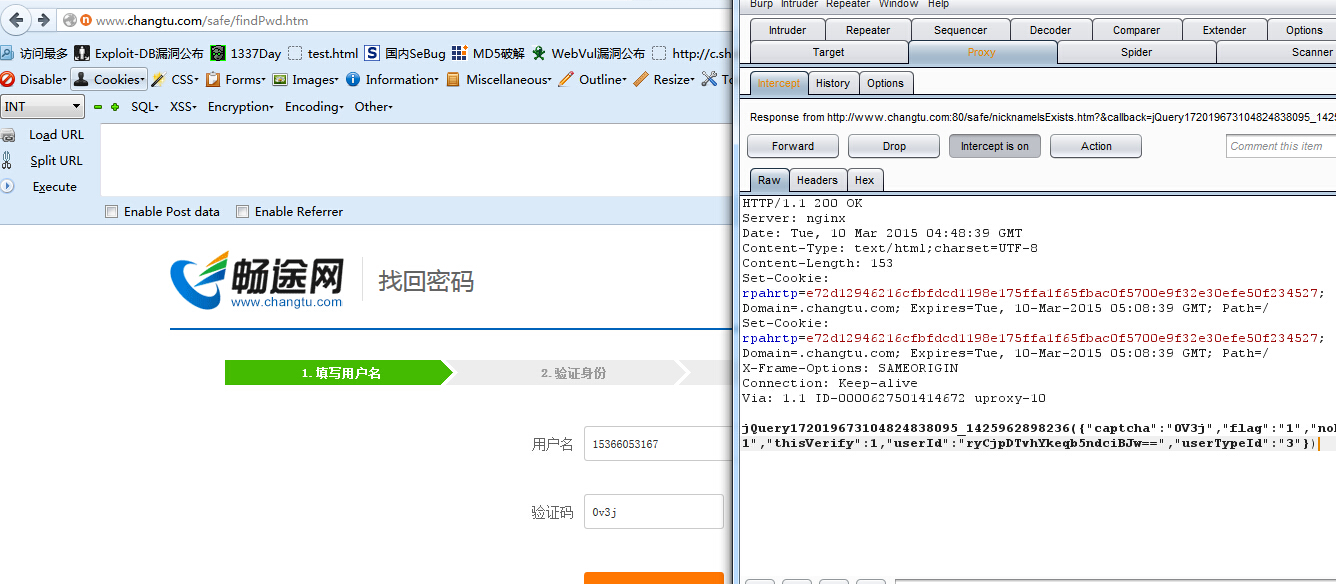The image size is (1336, 584).
Task: Open the Intruder menu in Burp menu bar
Action: [x=799, y=4]
